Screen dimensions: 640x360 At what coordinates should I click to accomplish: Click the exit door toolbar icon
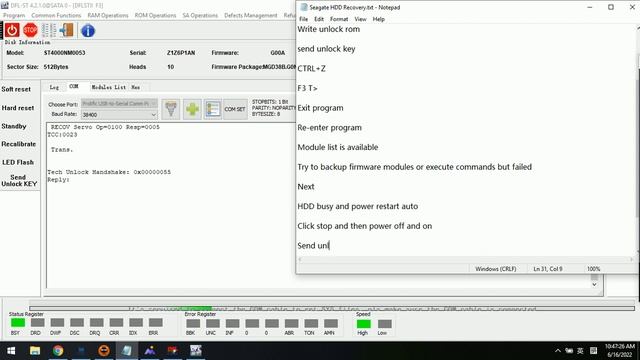click(x=66, y=30)
